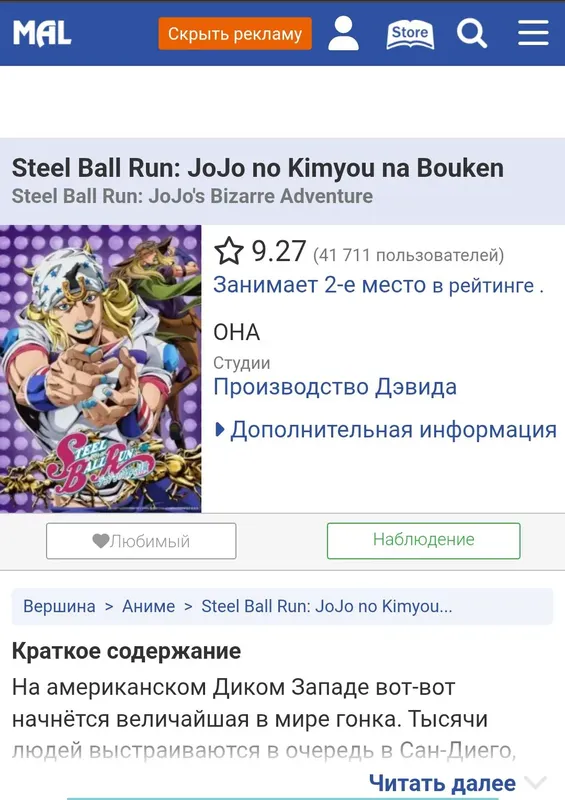Open studio link Производство Дэвида
This screenshot has height=800, width=565.
pyautogui.click(x=335, y=387)
